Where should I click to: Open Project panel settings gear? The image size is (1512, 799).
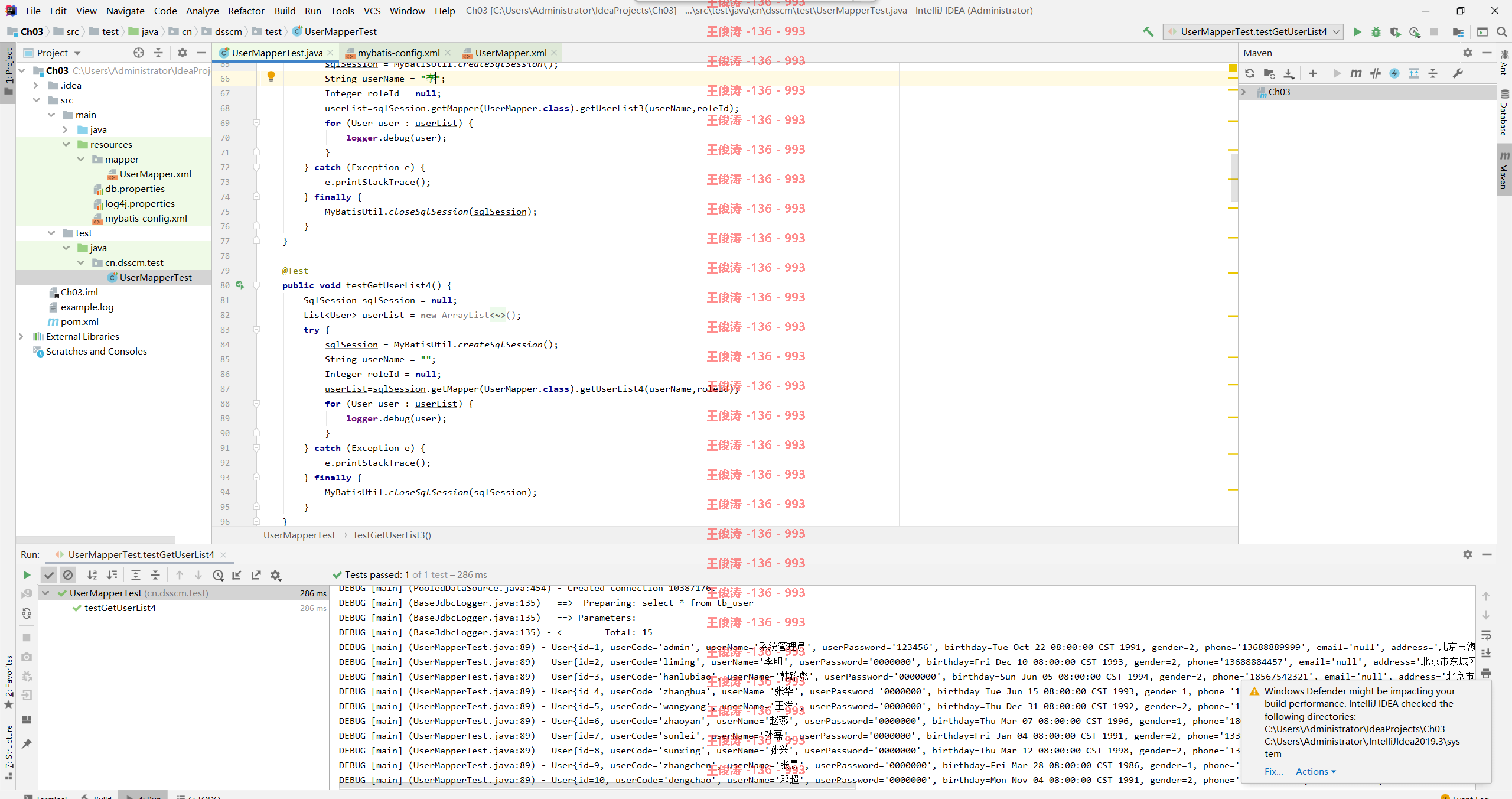[x=183, y=53]
